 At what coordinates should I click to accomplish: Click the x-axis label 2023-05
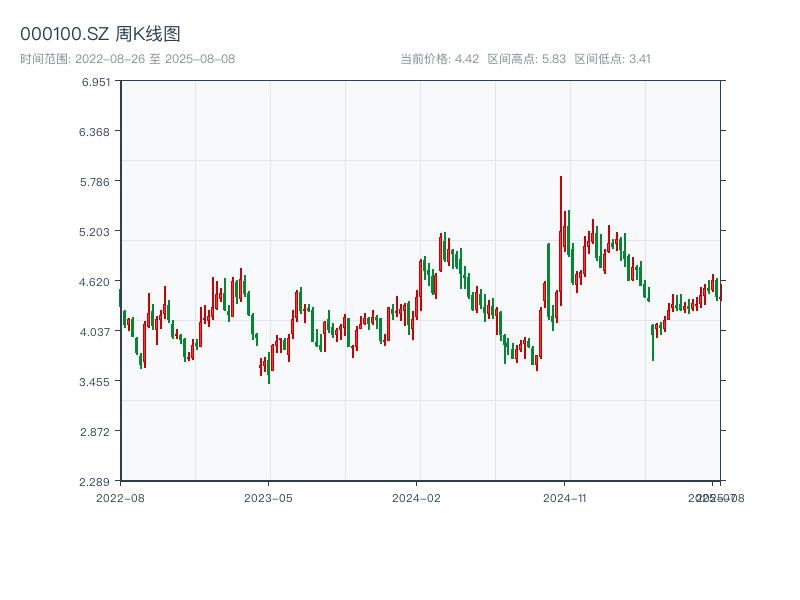tap(268, 498)
